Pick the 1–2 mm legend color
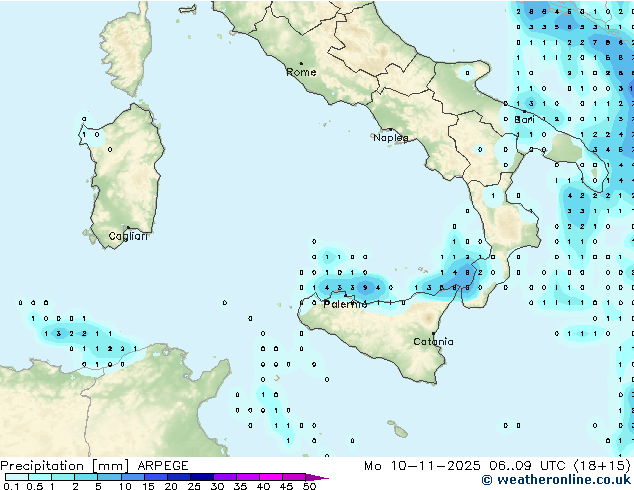The image size is (634, 490). pyautogui.click(x=63, y=477)
